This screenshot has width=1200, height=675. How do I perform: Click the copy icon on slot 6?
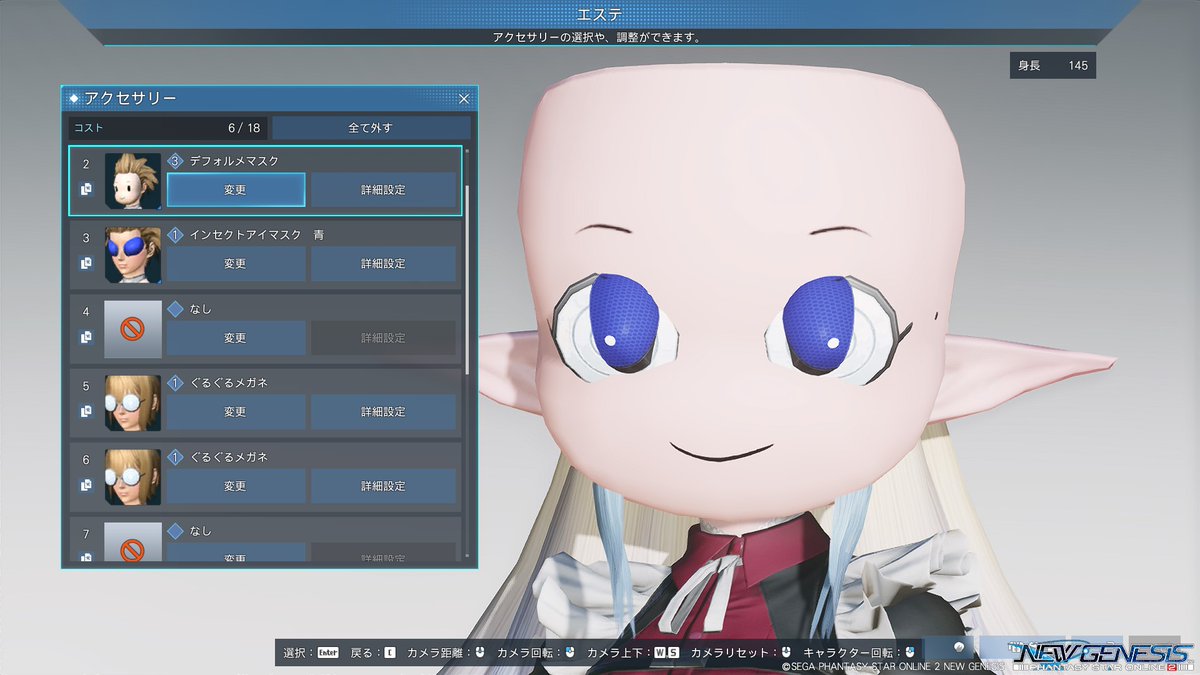click(x=86, y=486)
